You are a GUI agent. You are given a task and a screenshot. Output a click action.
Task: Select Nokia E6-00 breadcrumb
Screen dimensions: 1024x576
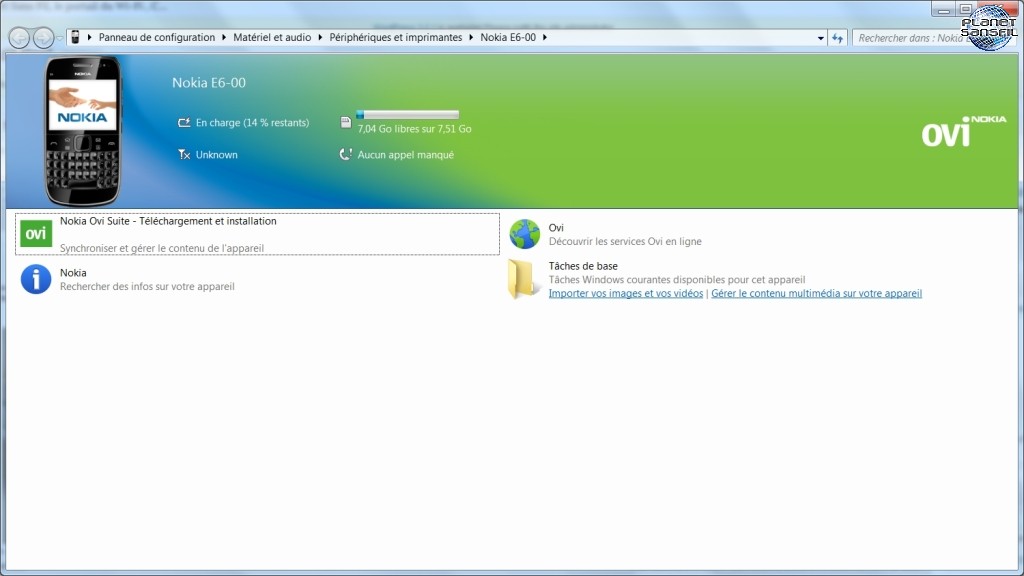click(x=508, y=37)
